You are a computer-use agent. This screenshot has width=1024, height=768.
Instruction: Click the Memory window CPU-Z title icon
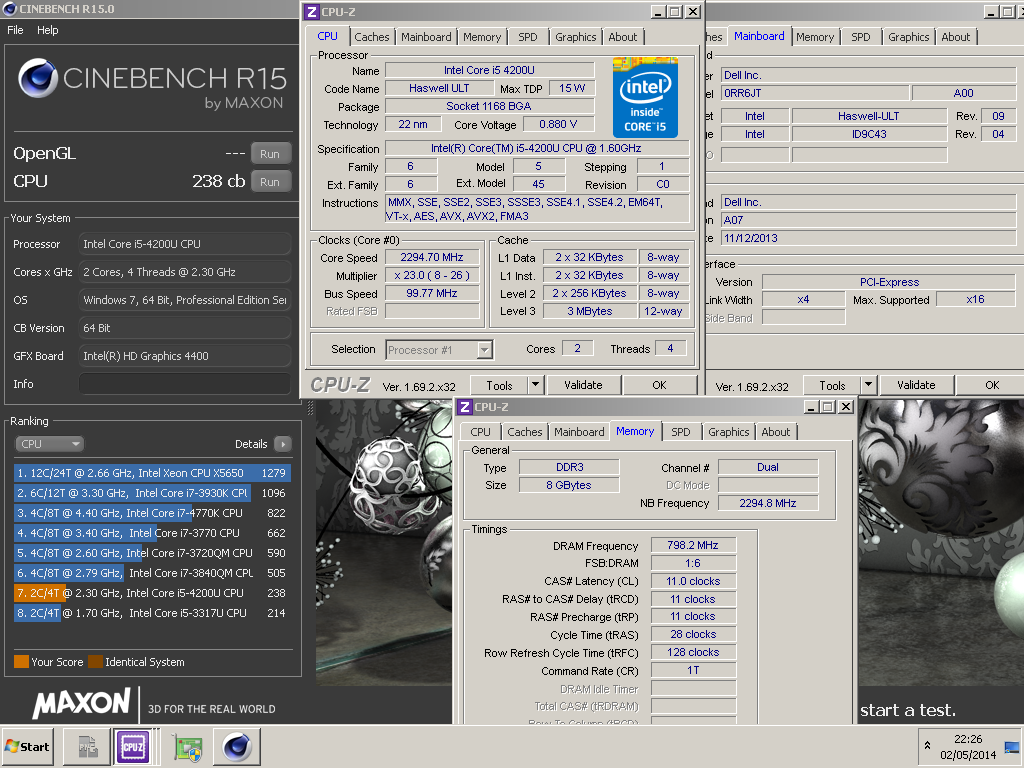point(464,407)
